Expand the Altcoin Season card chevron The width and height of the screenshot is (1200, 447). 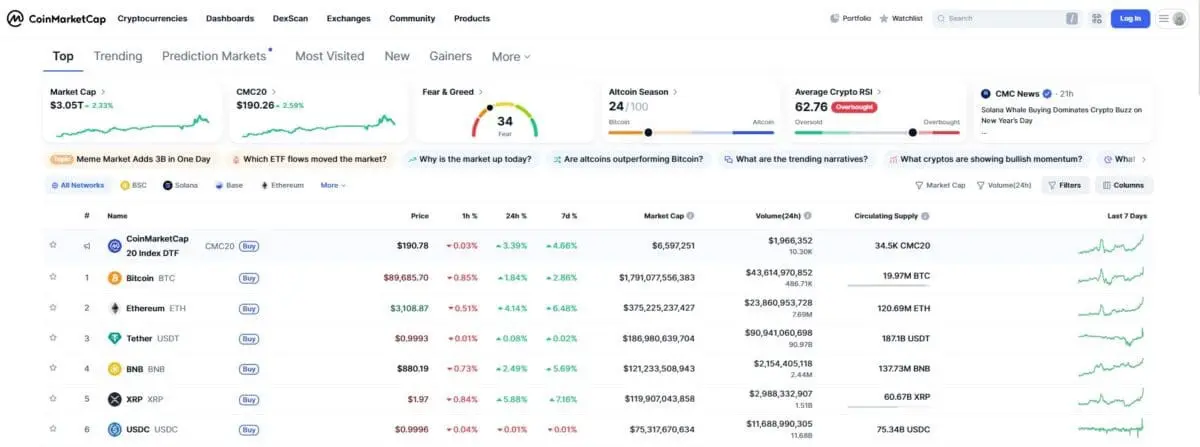click(675, 92)
